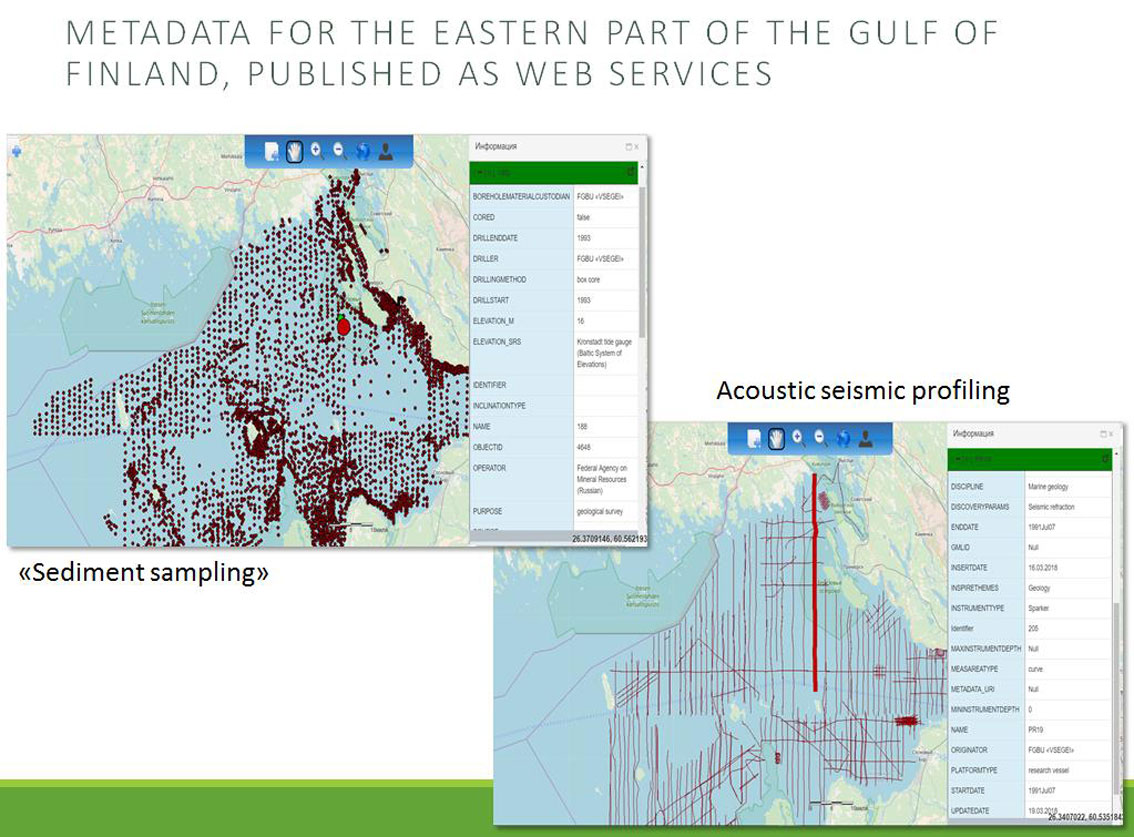
Task: Click the DRILLSTART row label
Action: pyautogui.click(x=491, y=300)
